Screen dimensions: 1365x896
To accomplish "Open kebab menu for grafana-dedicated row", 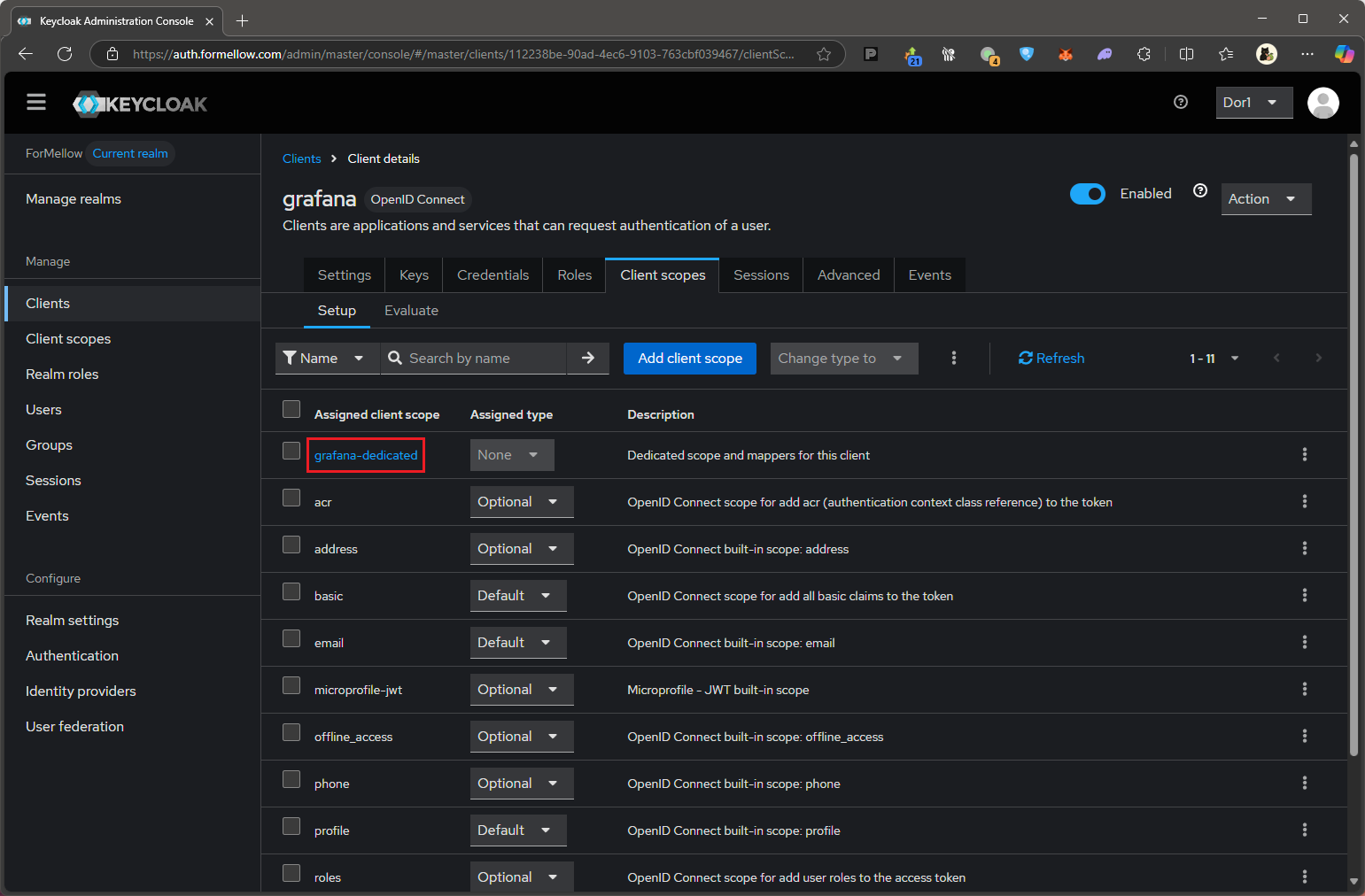I will [x=1304, y=454].
